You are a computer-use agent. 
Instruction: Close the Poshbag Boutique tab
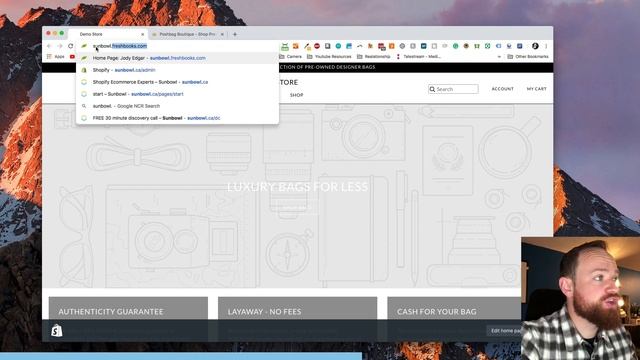point(222,34)
